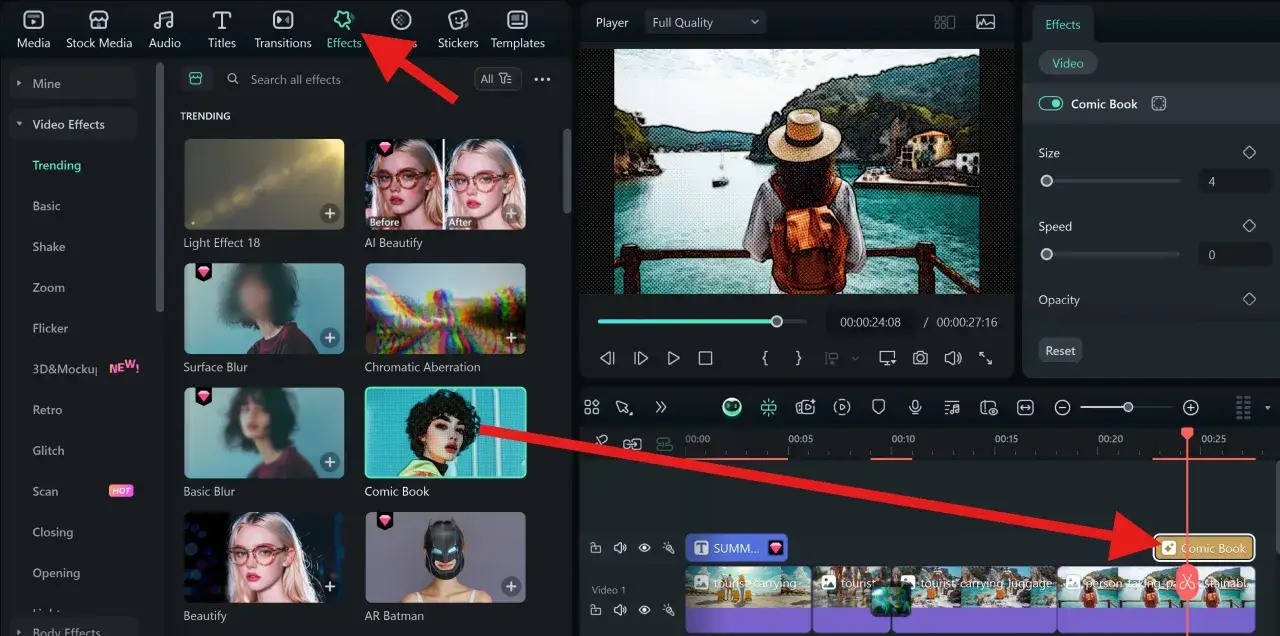Click the play button in the player
Screen dimensions: 1280x636
click(673, 358)
